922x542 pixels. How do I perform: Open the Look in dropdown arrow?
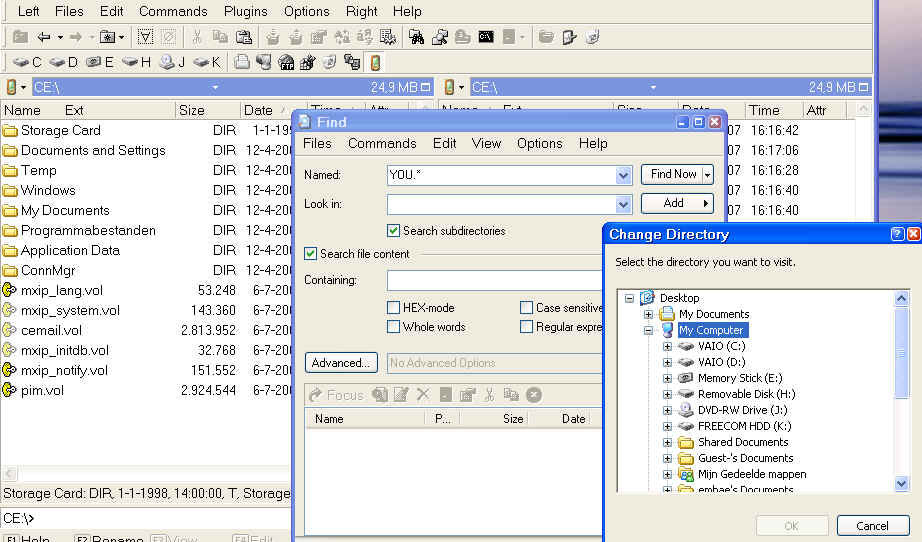[623, 205]
